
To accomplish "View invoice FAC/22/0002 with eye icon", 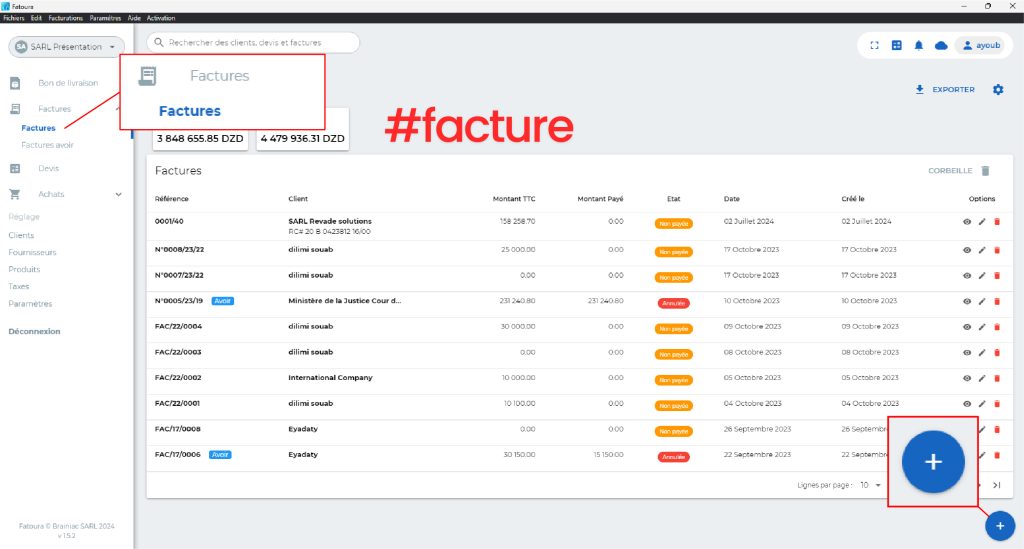I will click(967, 378).
